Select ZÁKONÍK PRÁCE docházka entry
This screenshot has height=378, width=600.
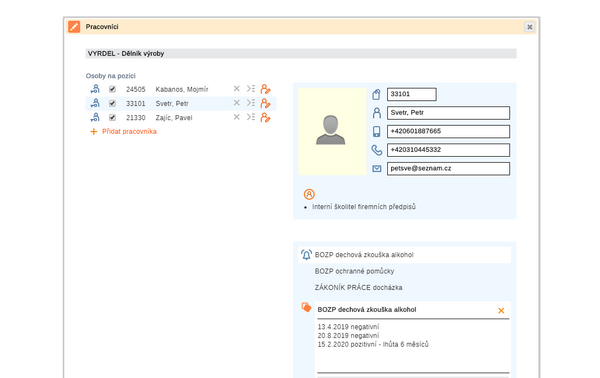click(x=359, y=288)
